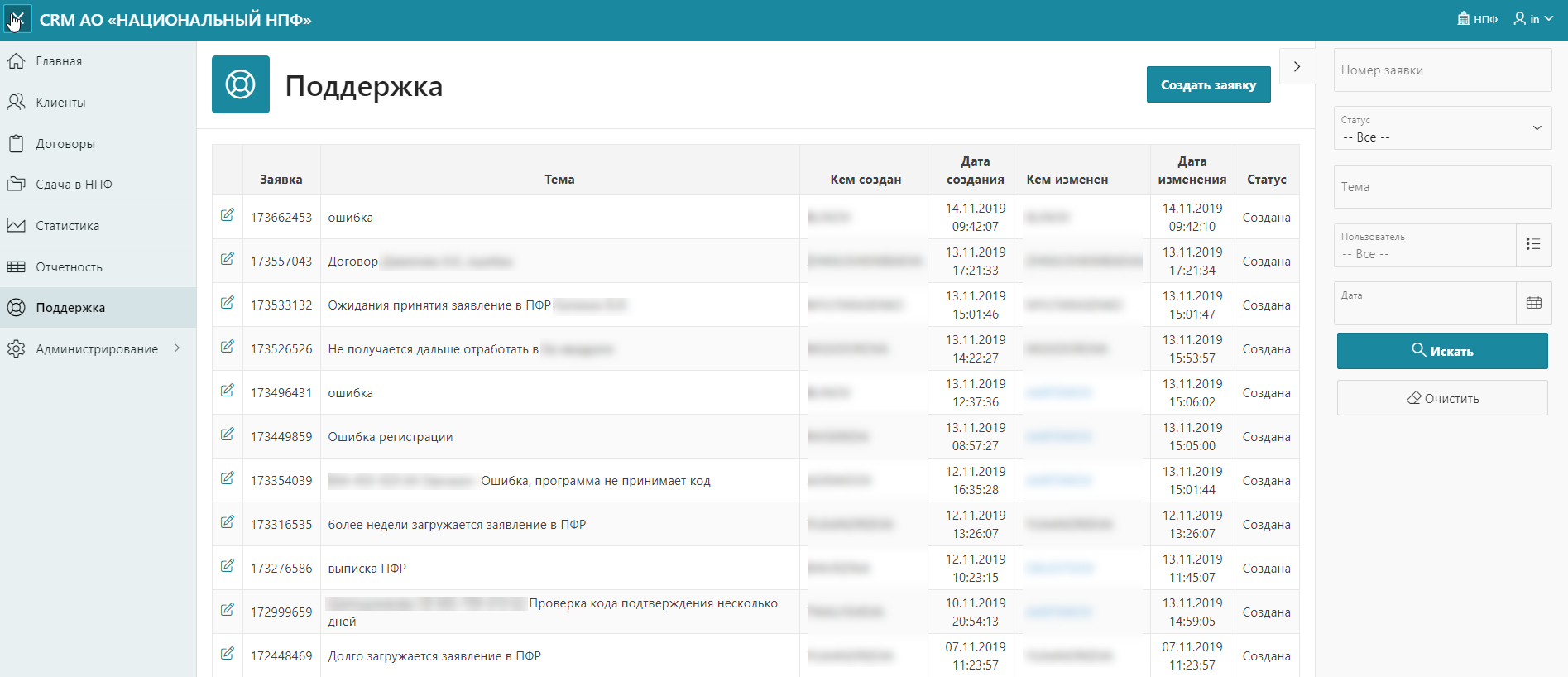Edit request 173316535 via pencil icon
Screen dimensions: 1568x677
(x=227, y=522)
